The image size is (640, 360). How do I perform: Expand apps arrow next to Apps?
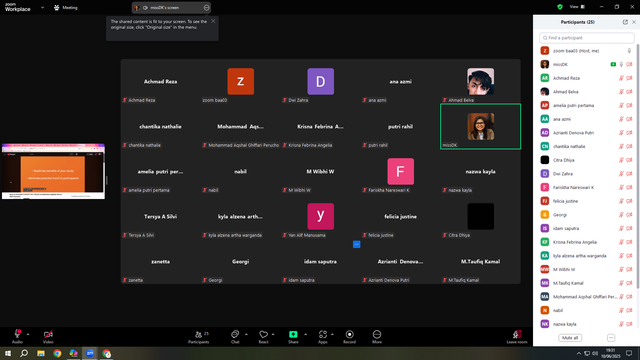pyautogui.click(x=332, y=334)
